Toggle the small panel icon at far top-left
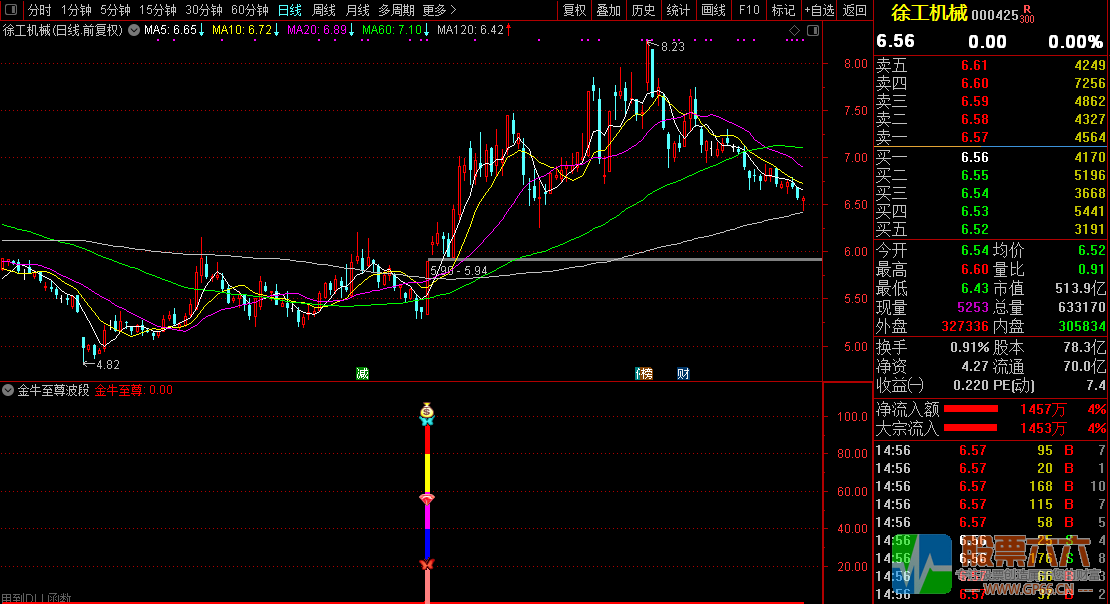 [11, 10]
